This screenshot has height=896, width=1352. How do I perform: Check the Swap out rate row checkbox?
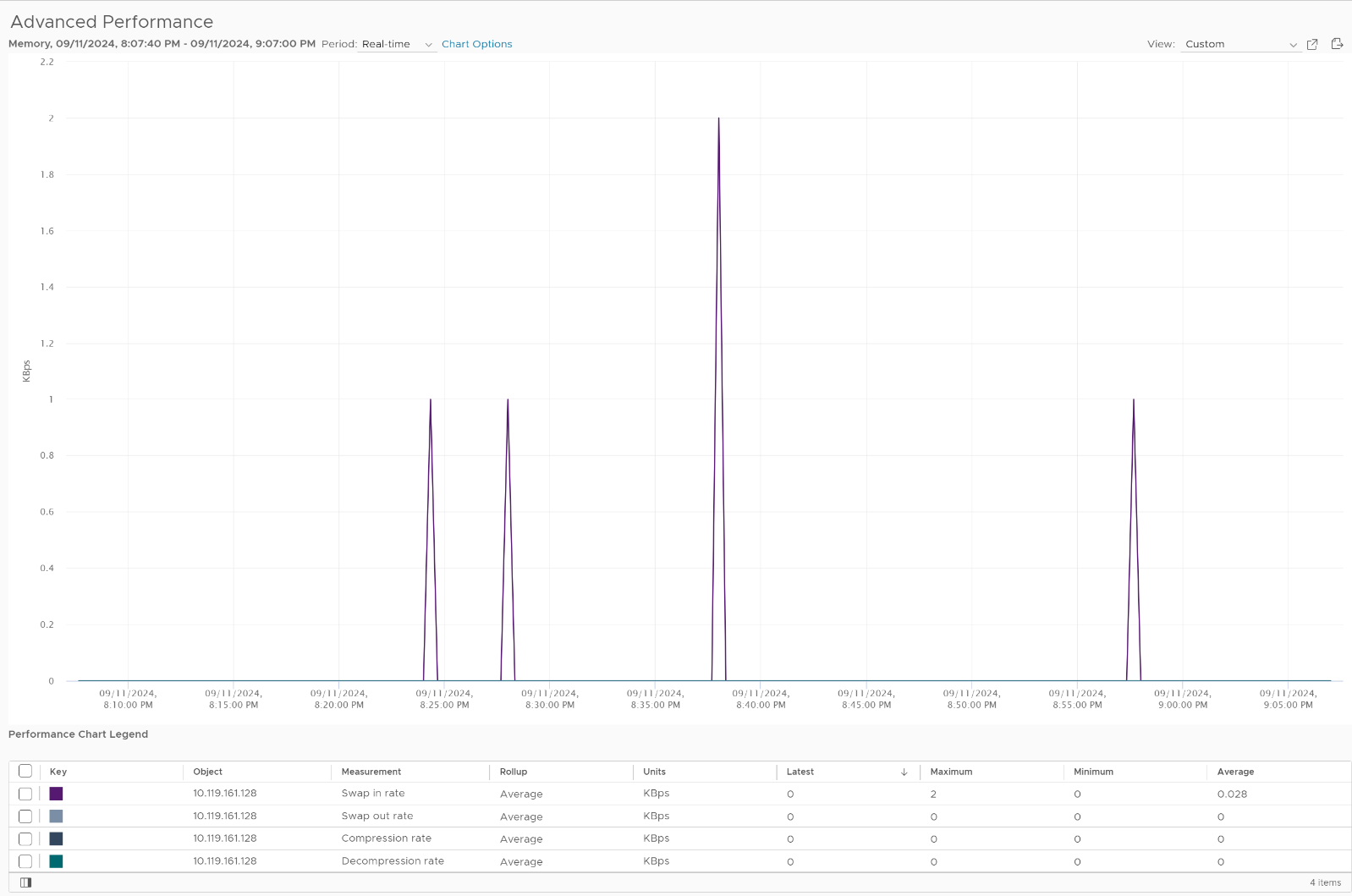pos(25,816)
